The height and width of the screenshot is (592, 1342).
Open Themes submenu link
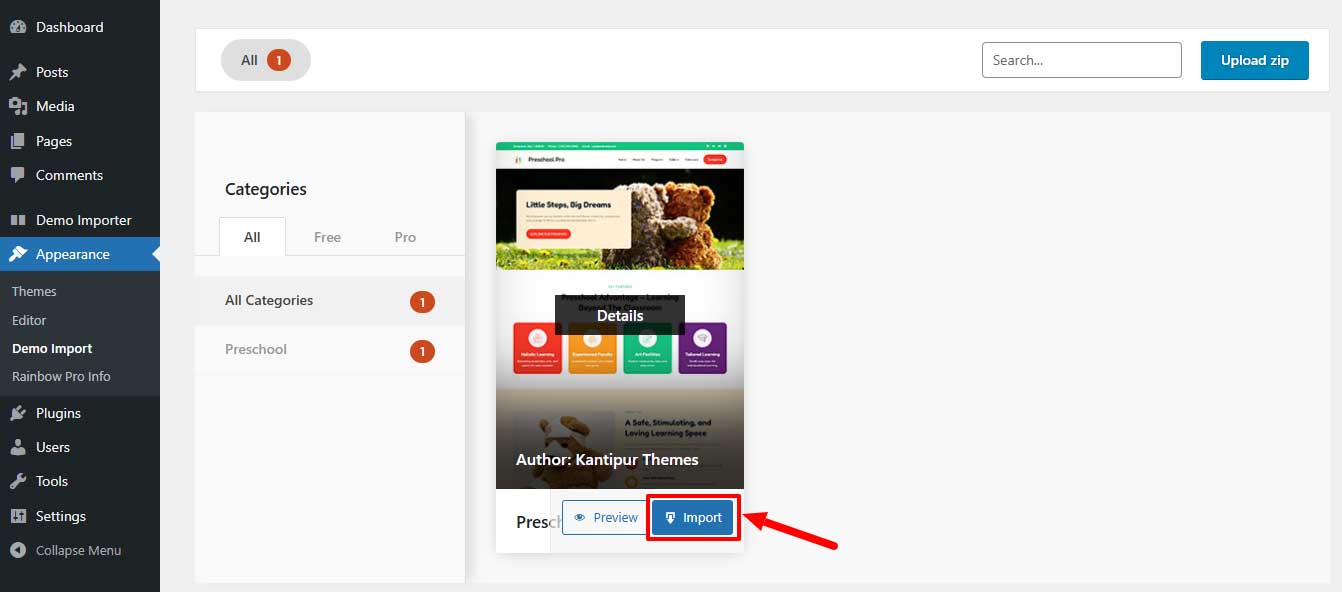click(x=34, y=291)
